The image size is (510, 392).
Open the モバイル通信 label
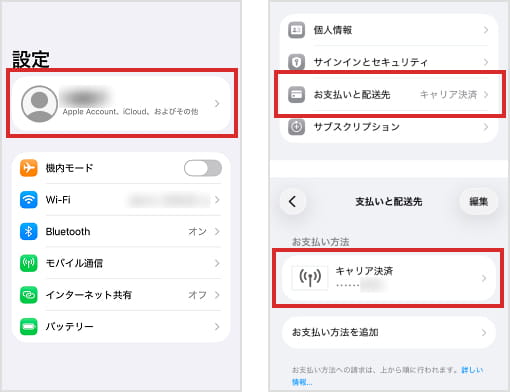pos(74,263)
